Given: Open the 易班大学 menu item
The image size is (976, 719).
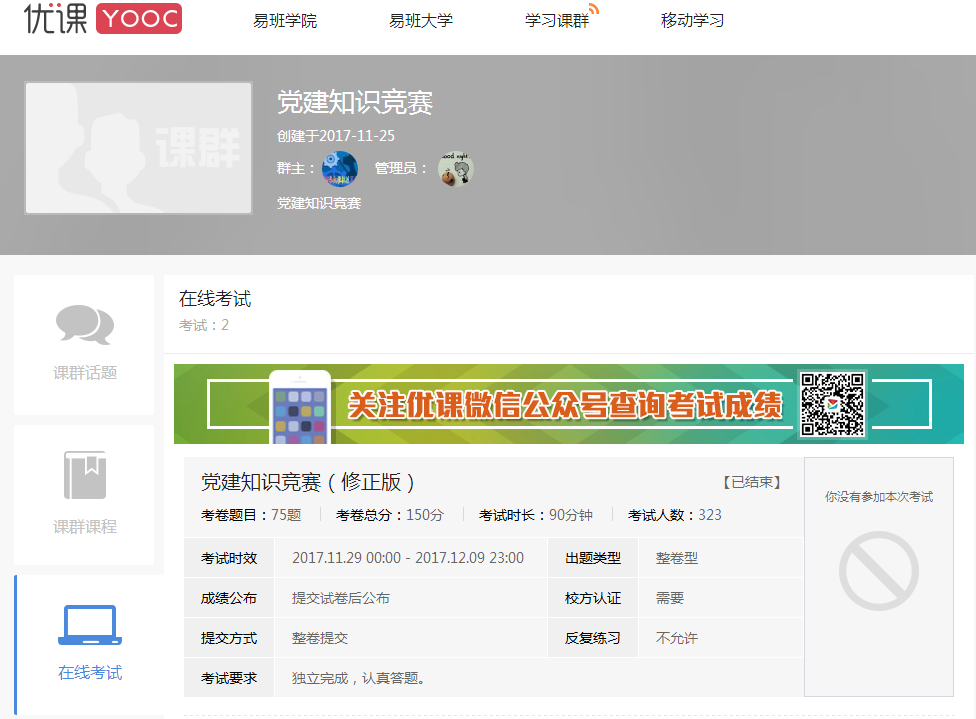Looking at the screenshot, I should point(421,21).
